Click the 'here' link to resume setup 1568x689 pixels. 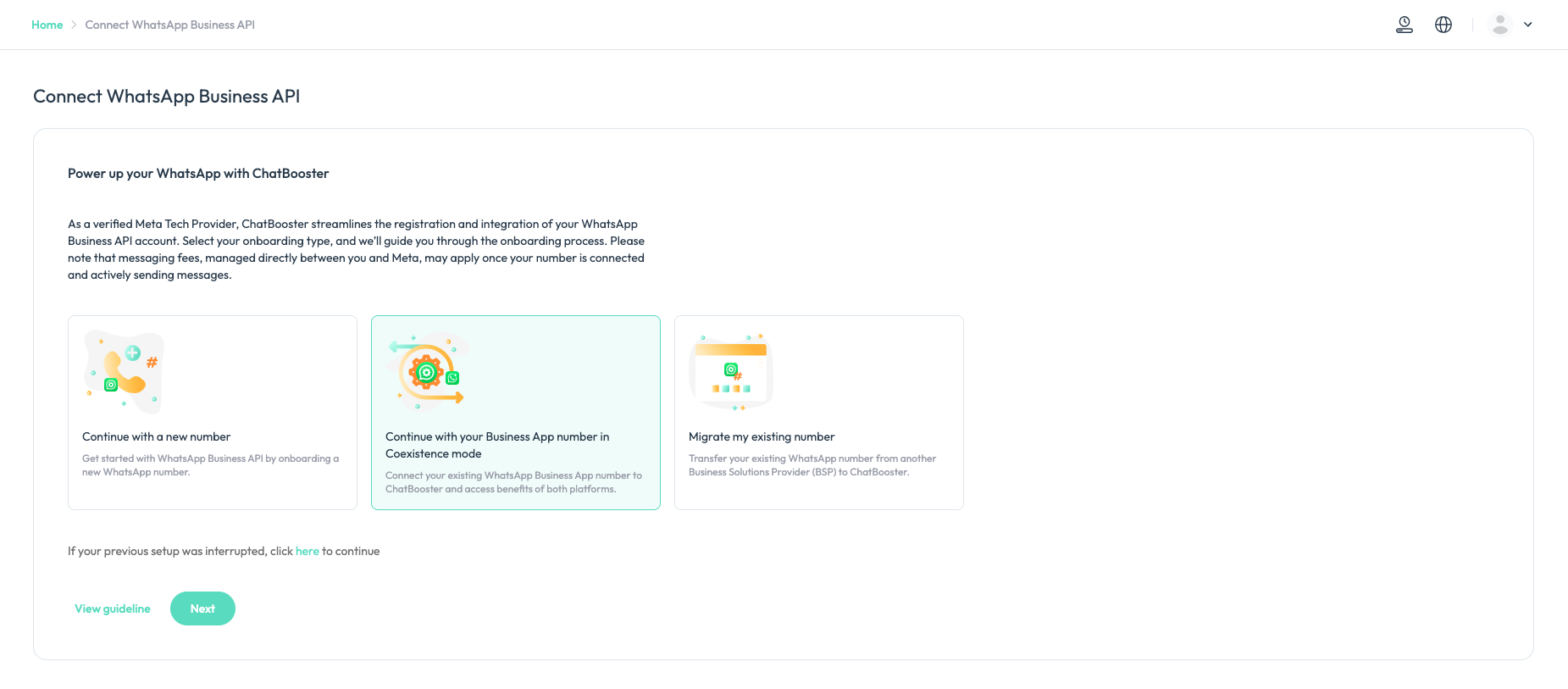(x=308, y=551)
